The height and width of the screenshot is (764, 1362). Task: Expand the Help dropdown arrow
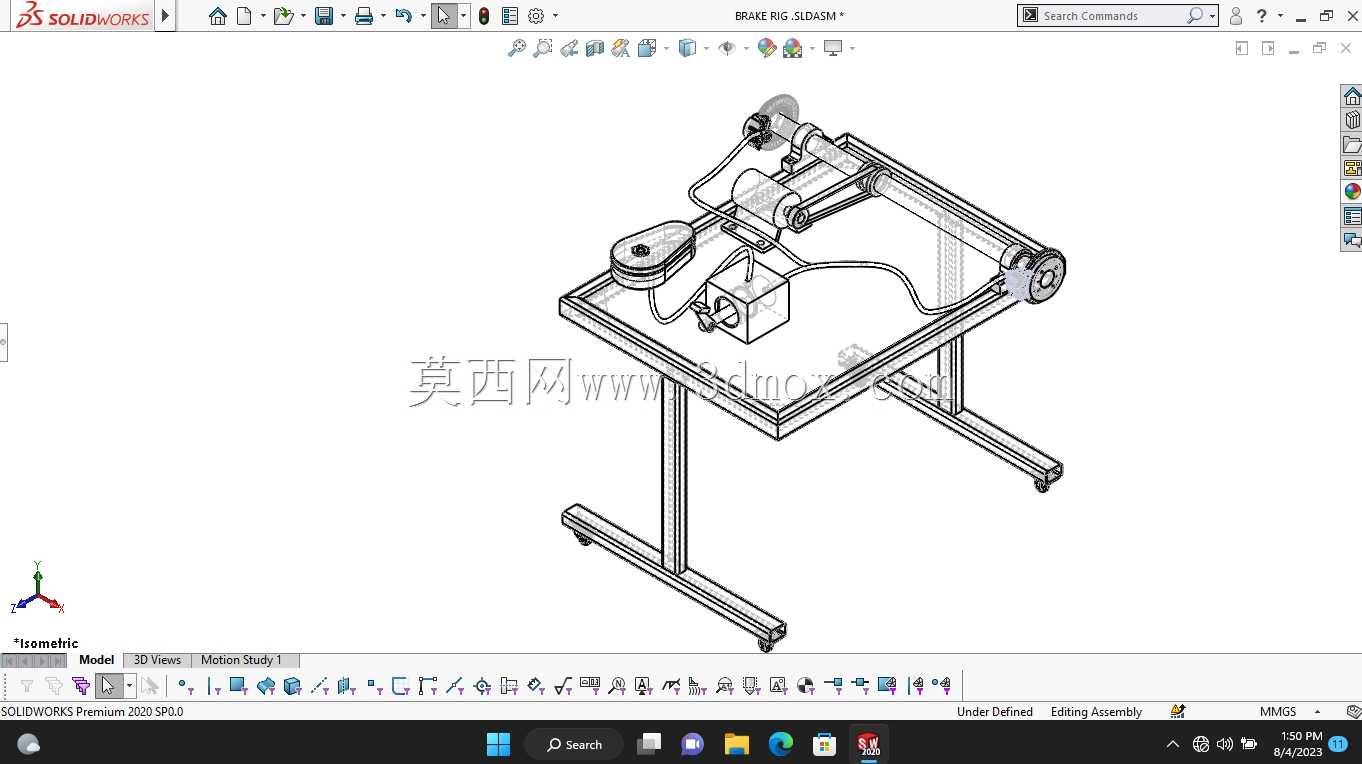click(x=1280, y=16)
